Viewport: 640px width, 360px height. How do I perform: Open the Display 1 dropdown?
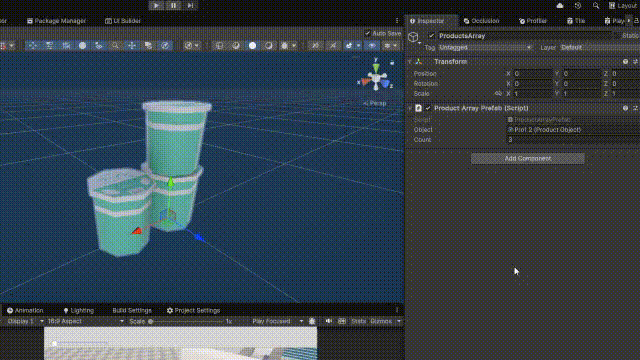coord(25,322)
